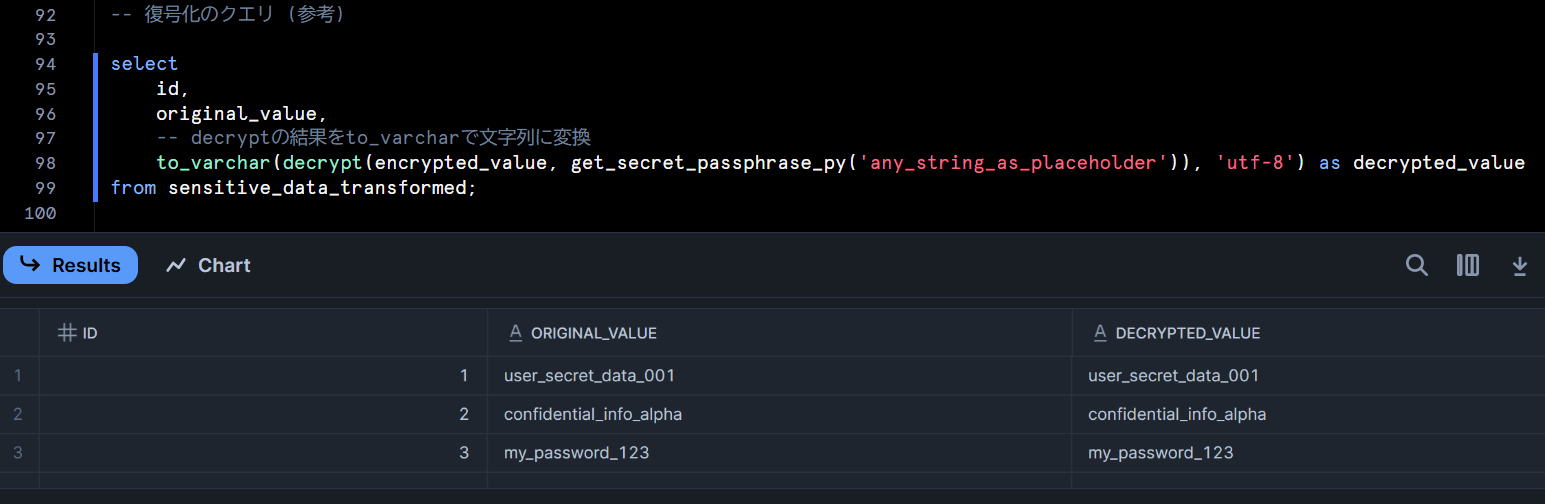Screen dimensions: 1545x504
Task: Select row number 2 in results
Action: coord(19,414)
